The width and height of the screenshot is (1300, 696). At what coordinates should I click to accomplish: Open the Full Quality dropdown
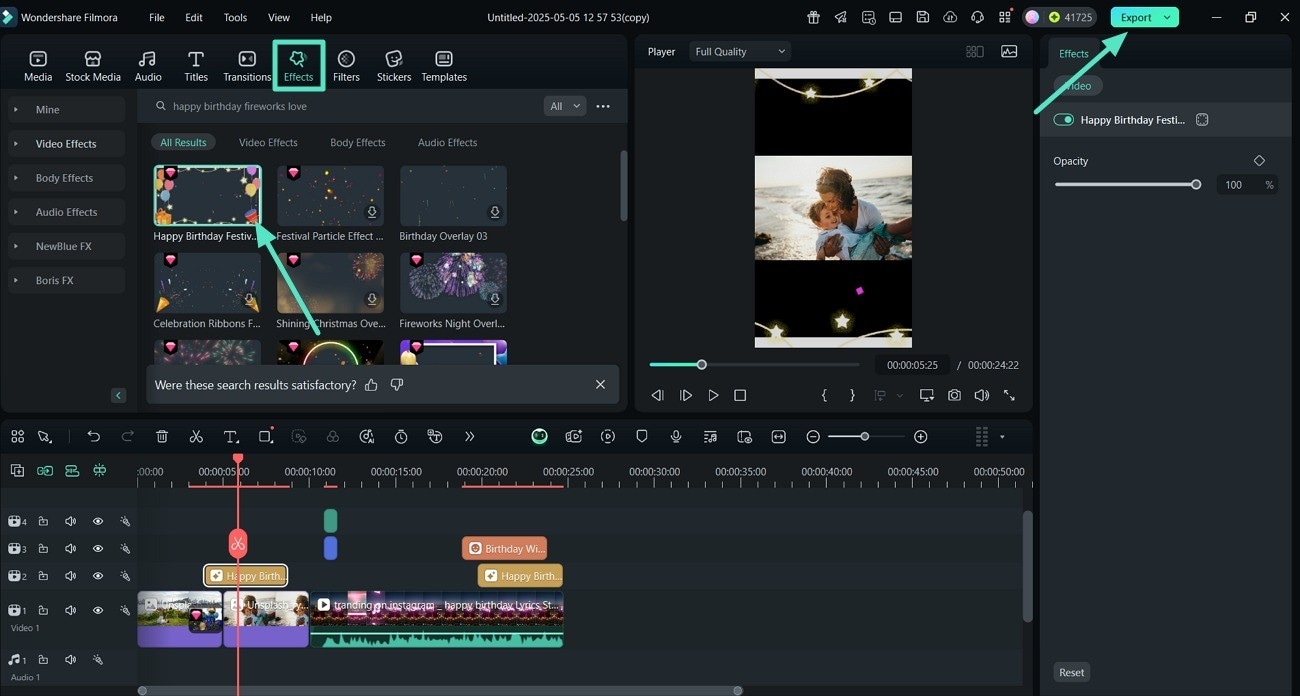pyautogui.click(x=740, y=51)
